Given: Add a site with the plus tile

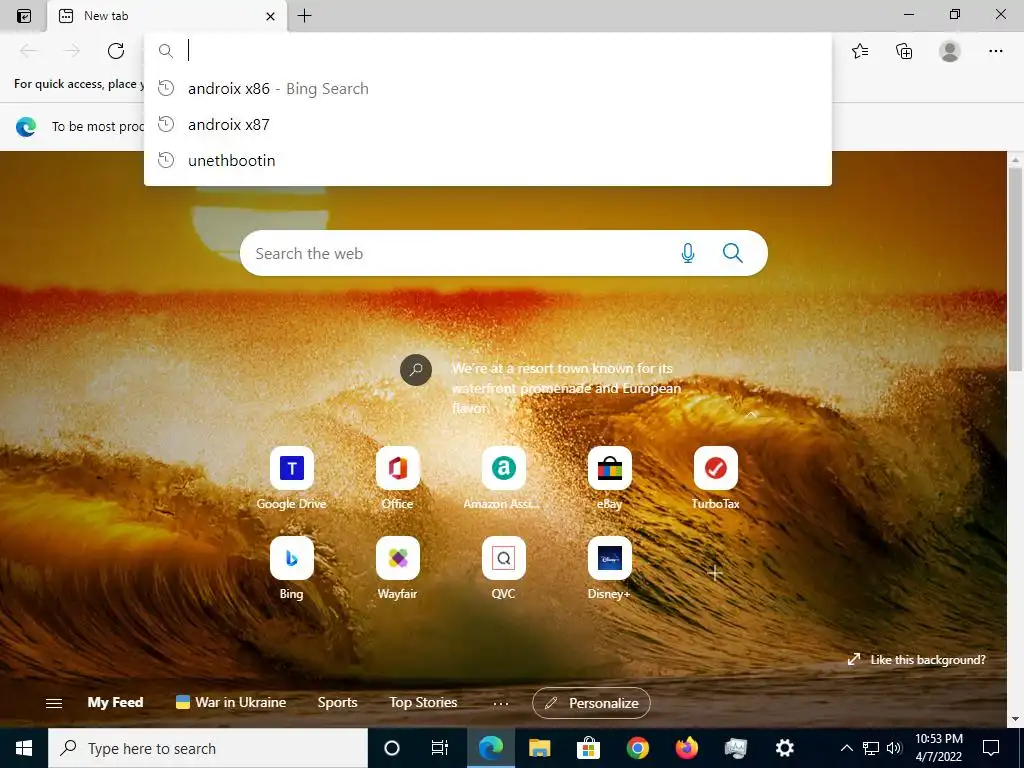Looking at the screenshot, I should [715, 573].
